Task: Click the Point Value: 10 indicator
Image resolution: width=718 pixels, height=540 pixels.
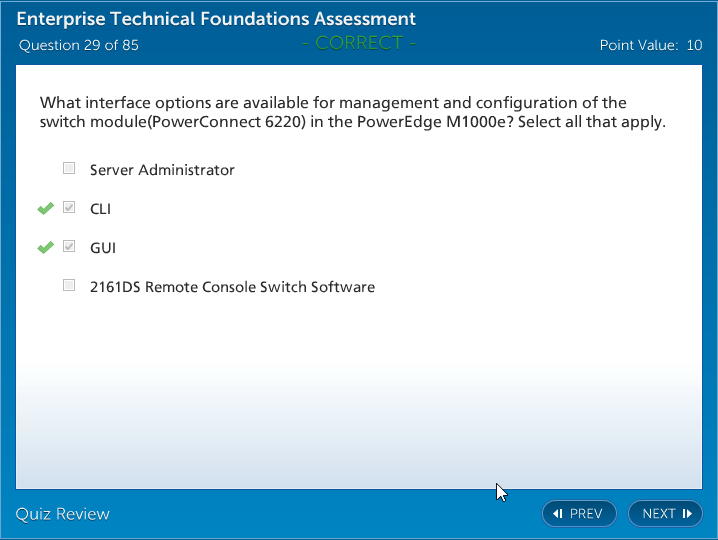Action: tap(650, 45)
